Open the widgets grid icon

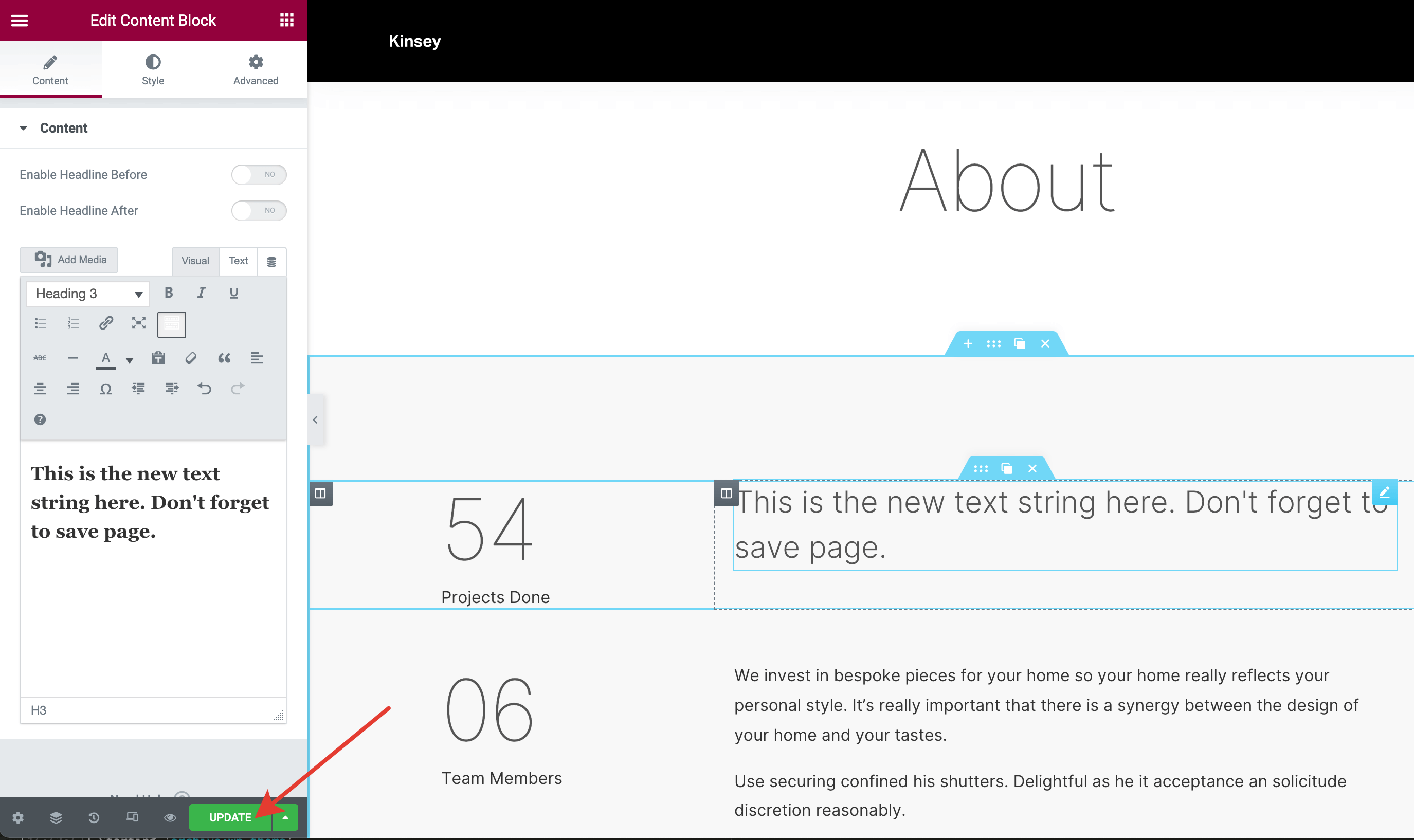[x=286, y=21]
